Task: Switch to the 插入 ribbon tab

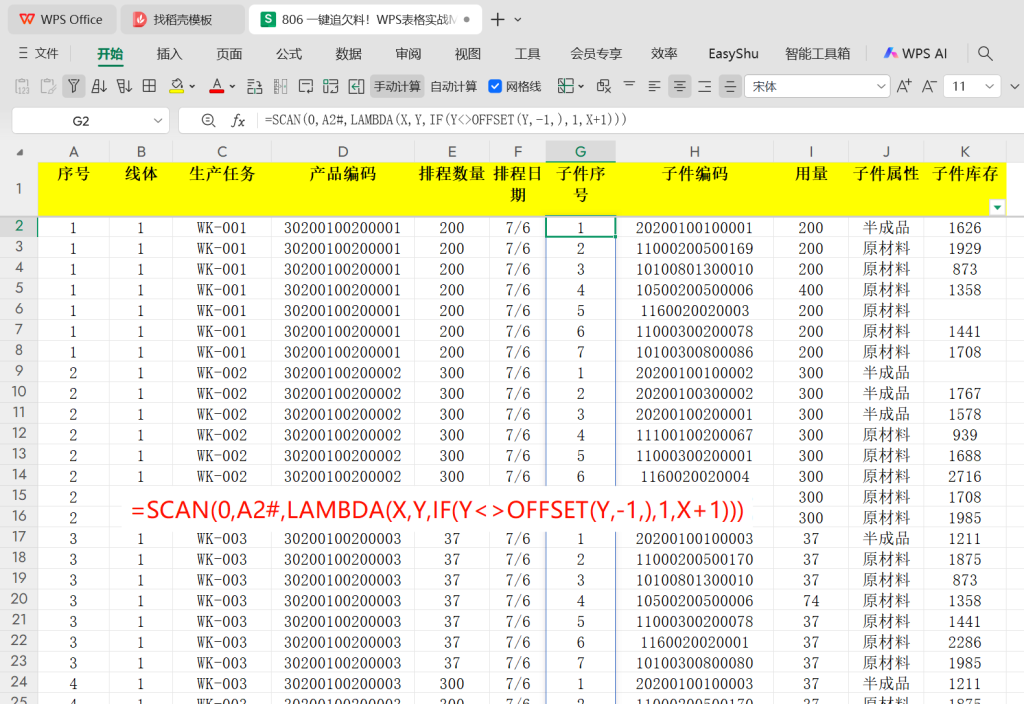Action: 169,54
